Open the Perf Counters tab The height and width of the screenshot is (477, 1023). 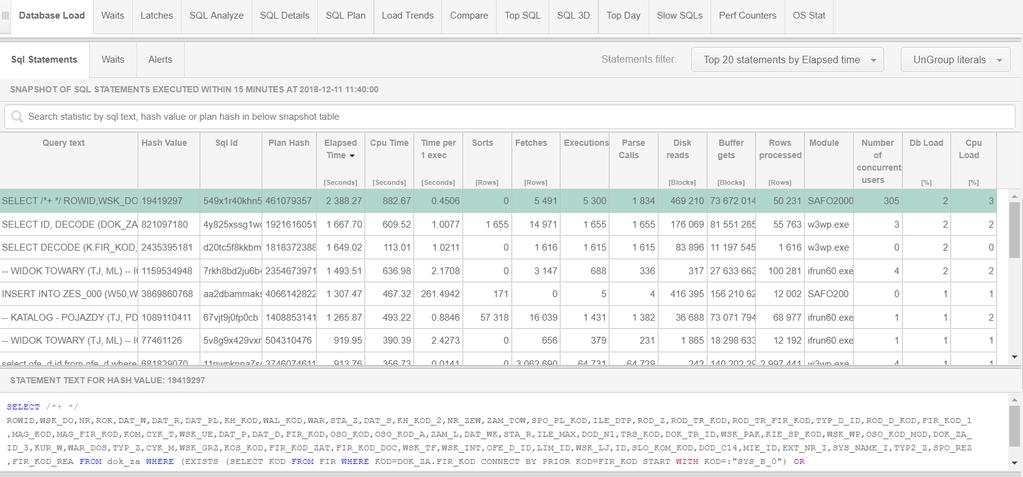pos(748,16)
